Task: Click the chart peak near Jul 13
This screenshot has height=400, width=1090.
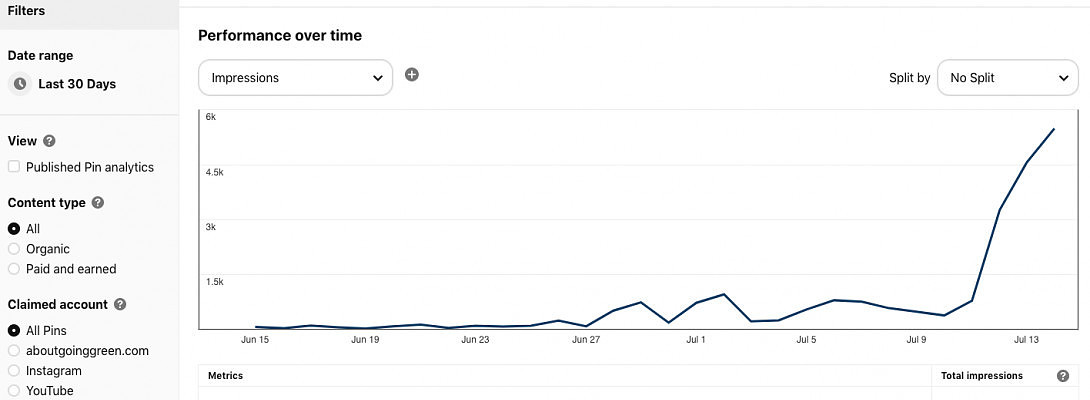Action: coord(1054,129)
